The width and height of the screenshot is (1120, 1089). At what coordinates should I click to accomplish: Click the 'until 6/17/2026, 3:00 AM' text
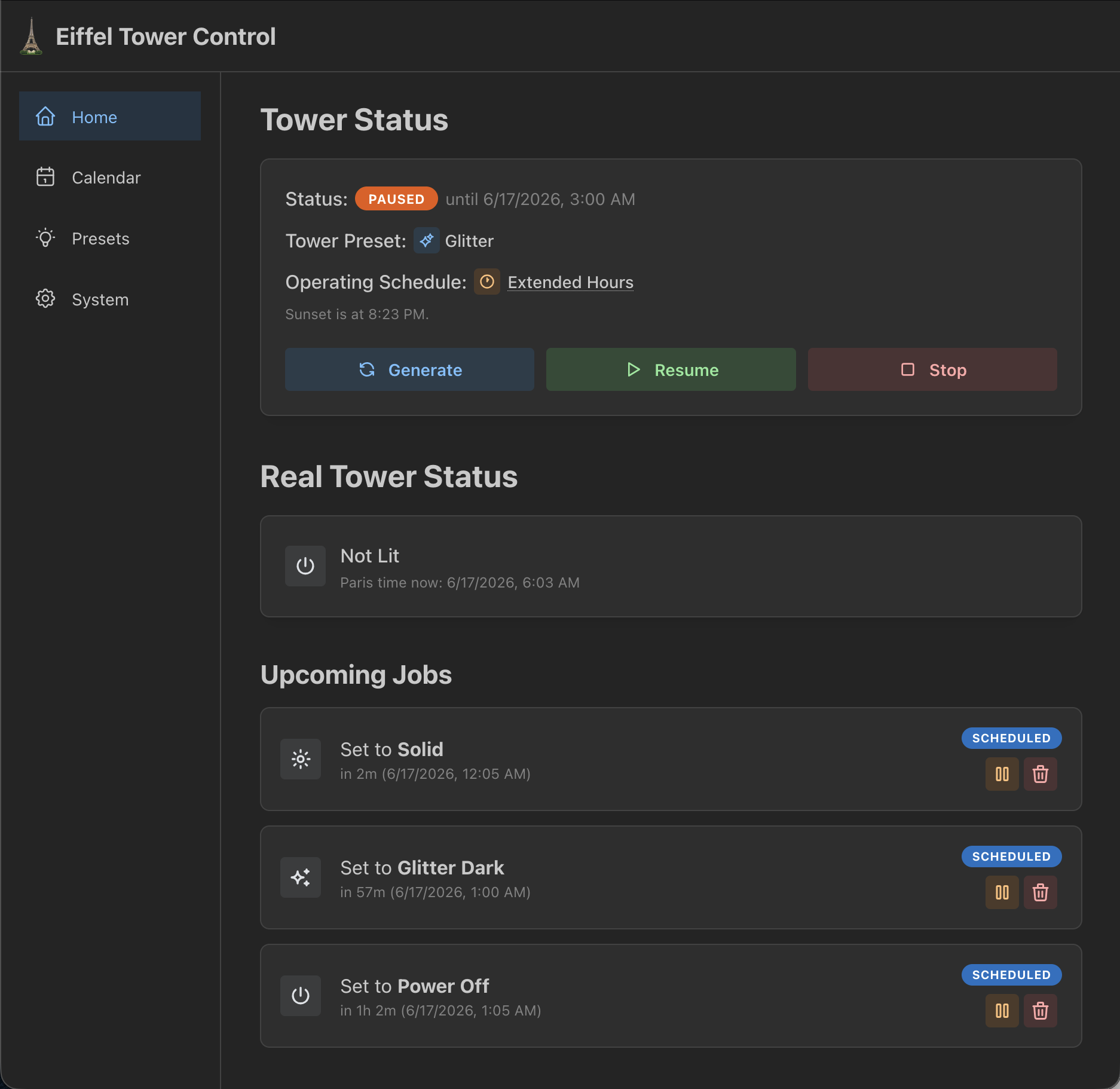tap(540, 199)
